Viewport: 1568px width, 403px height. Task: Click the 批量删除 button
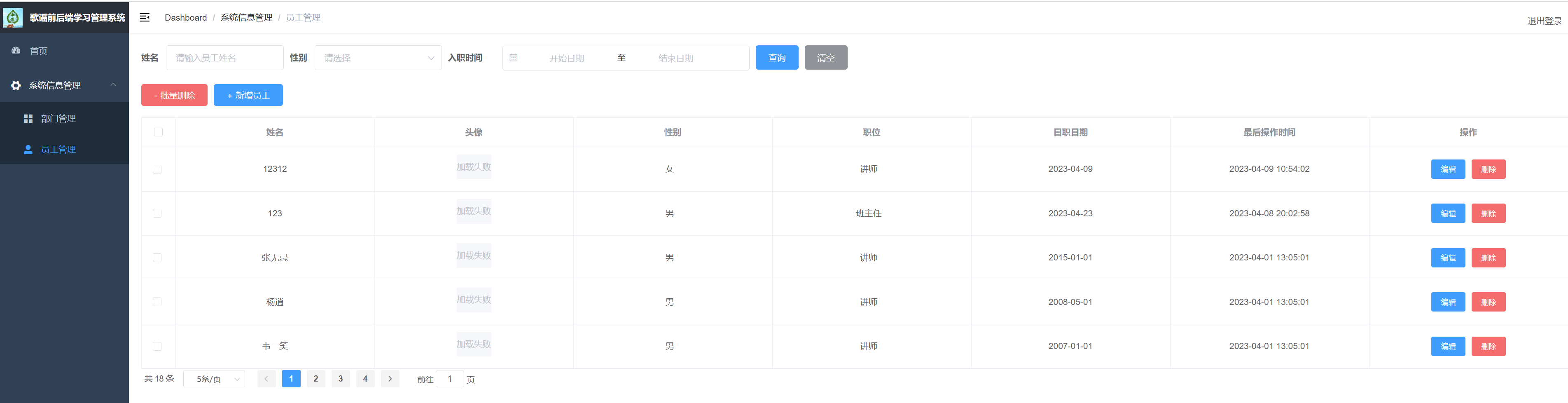174,96
